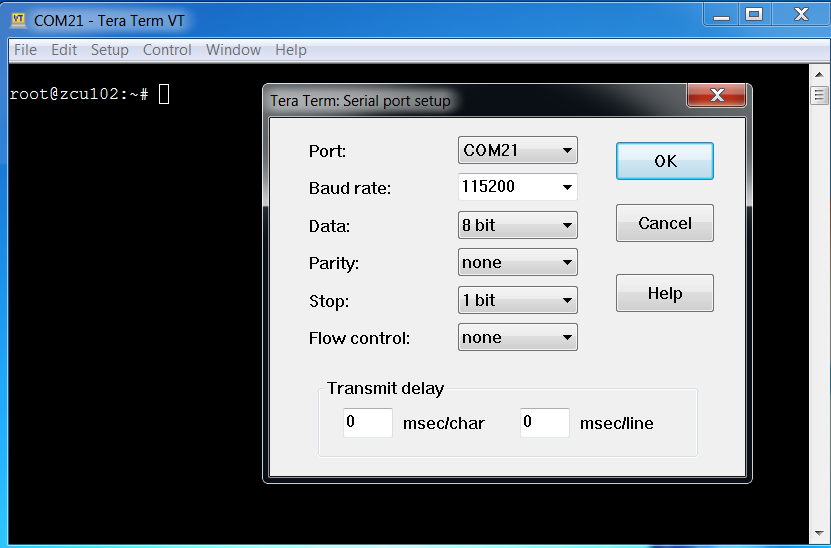This screenshot has width=831, height=548.
Task: Confirm serial settings with OK
Action: coord(665,161)
